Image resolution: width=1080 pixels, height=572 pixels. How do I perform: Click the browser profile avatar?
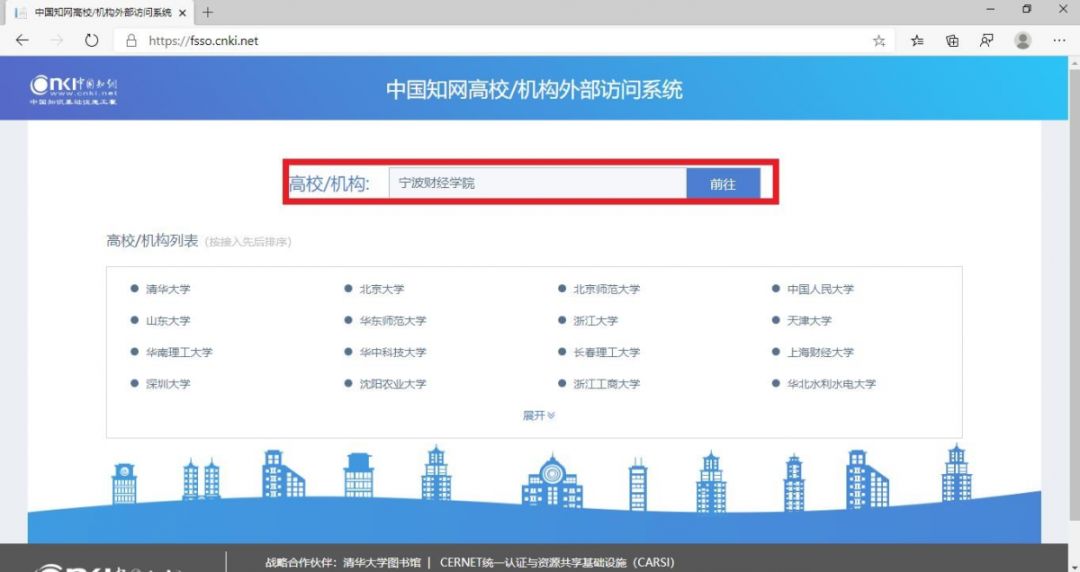tap(1023, 41)
